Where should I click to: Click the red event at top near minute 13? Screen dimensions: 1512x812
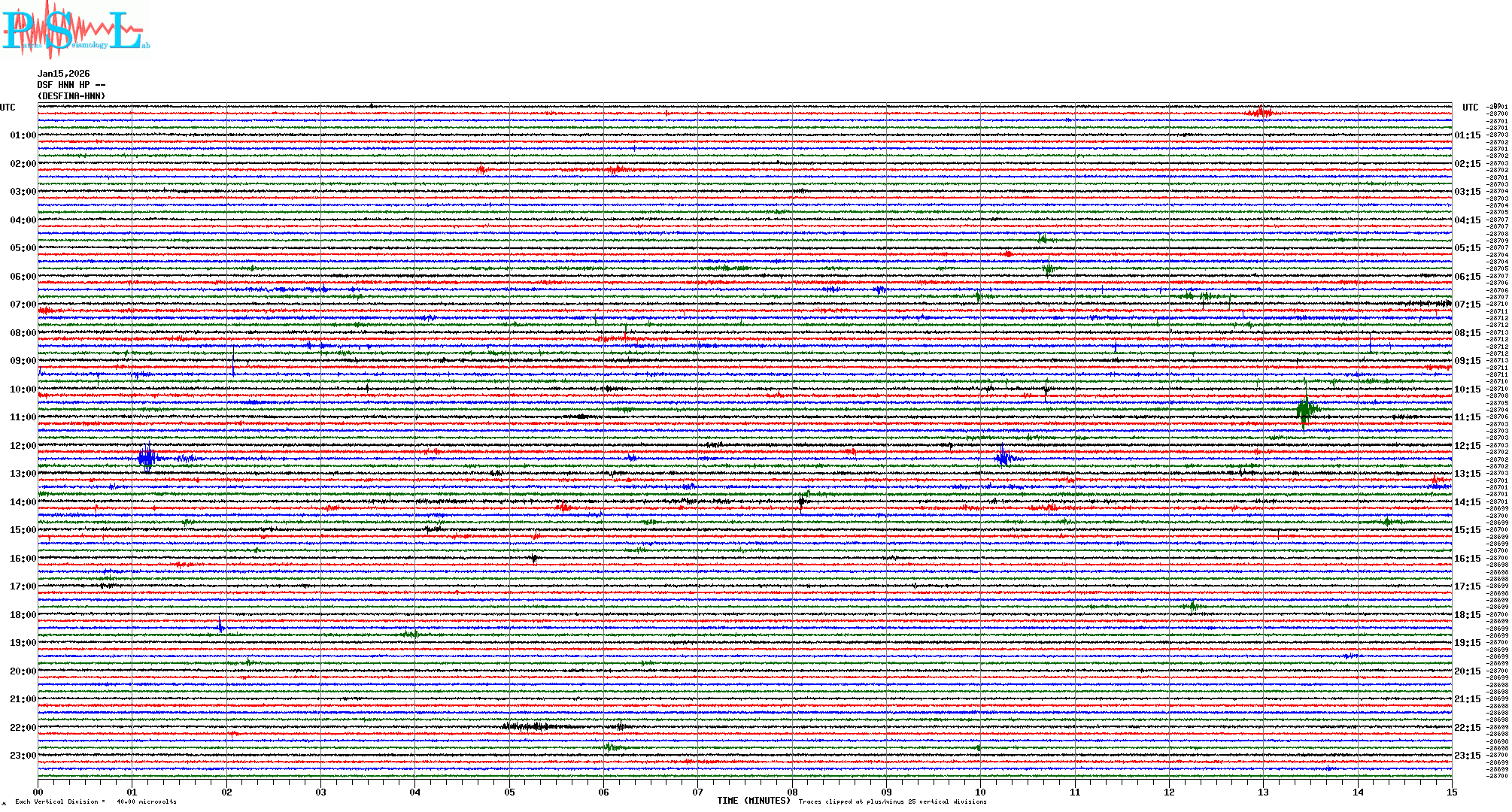(x=1262, y=113)
